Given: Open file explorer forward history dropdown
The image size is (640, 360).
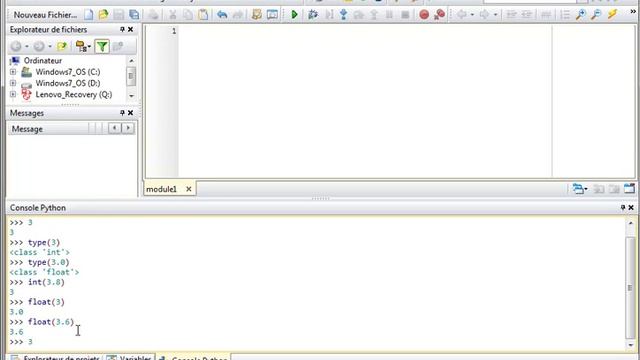Looking at the screenshot, I should 50,47.
